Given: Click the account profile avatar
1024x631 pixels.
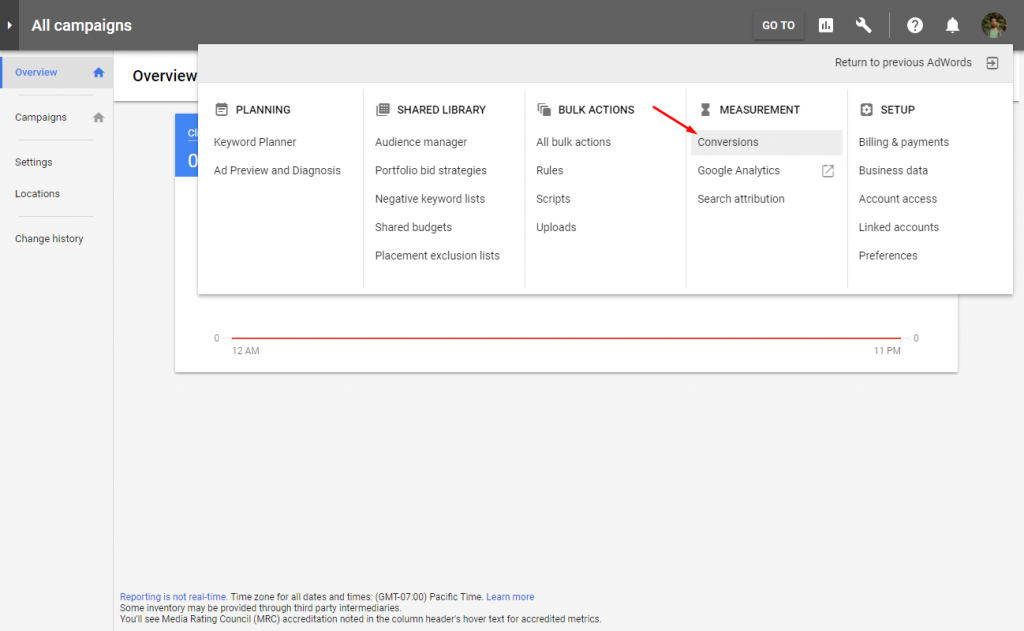Looking at the screenshot, I should point(994,25).
